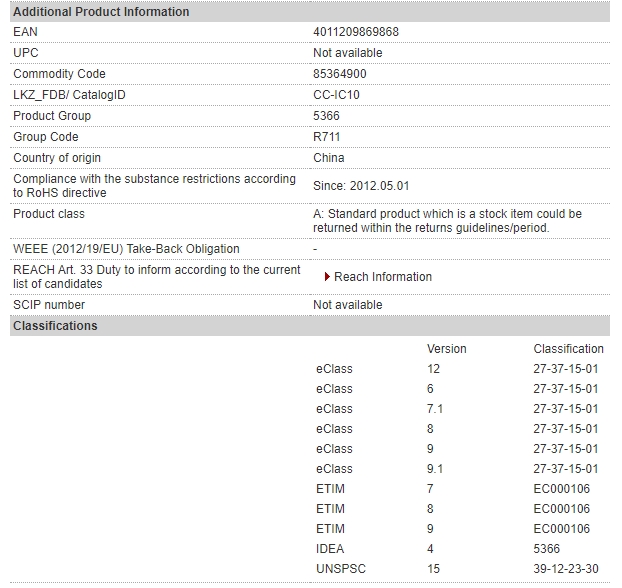Select the Product Group value 5366
The width and height of the screenshot is (622, 588).
[326, 116]
